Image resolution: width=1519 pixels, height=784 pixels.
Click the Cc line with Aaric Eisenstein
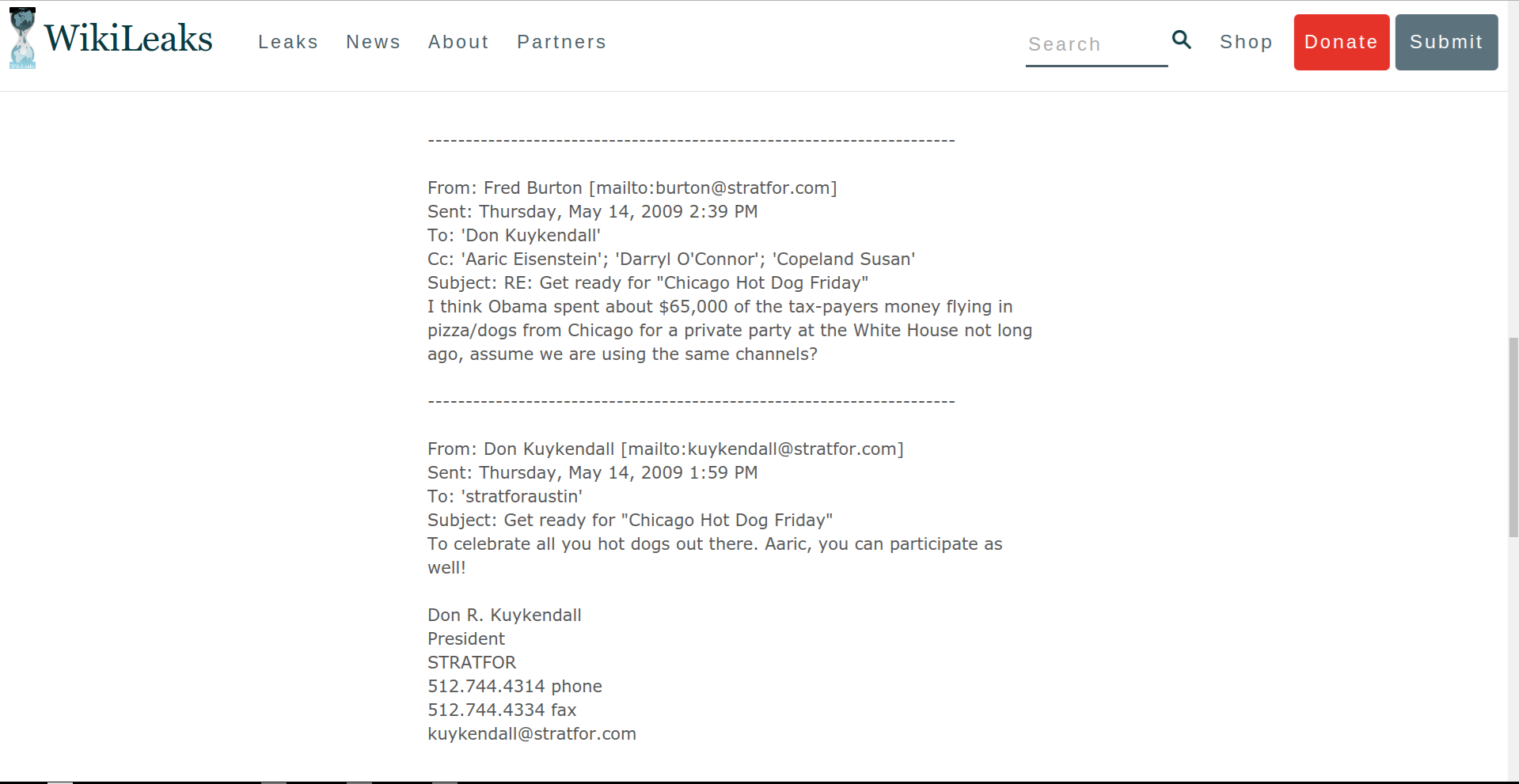(671, 259)
